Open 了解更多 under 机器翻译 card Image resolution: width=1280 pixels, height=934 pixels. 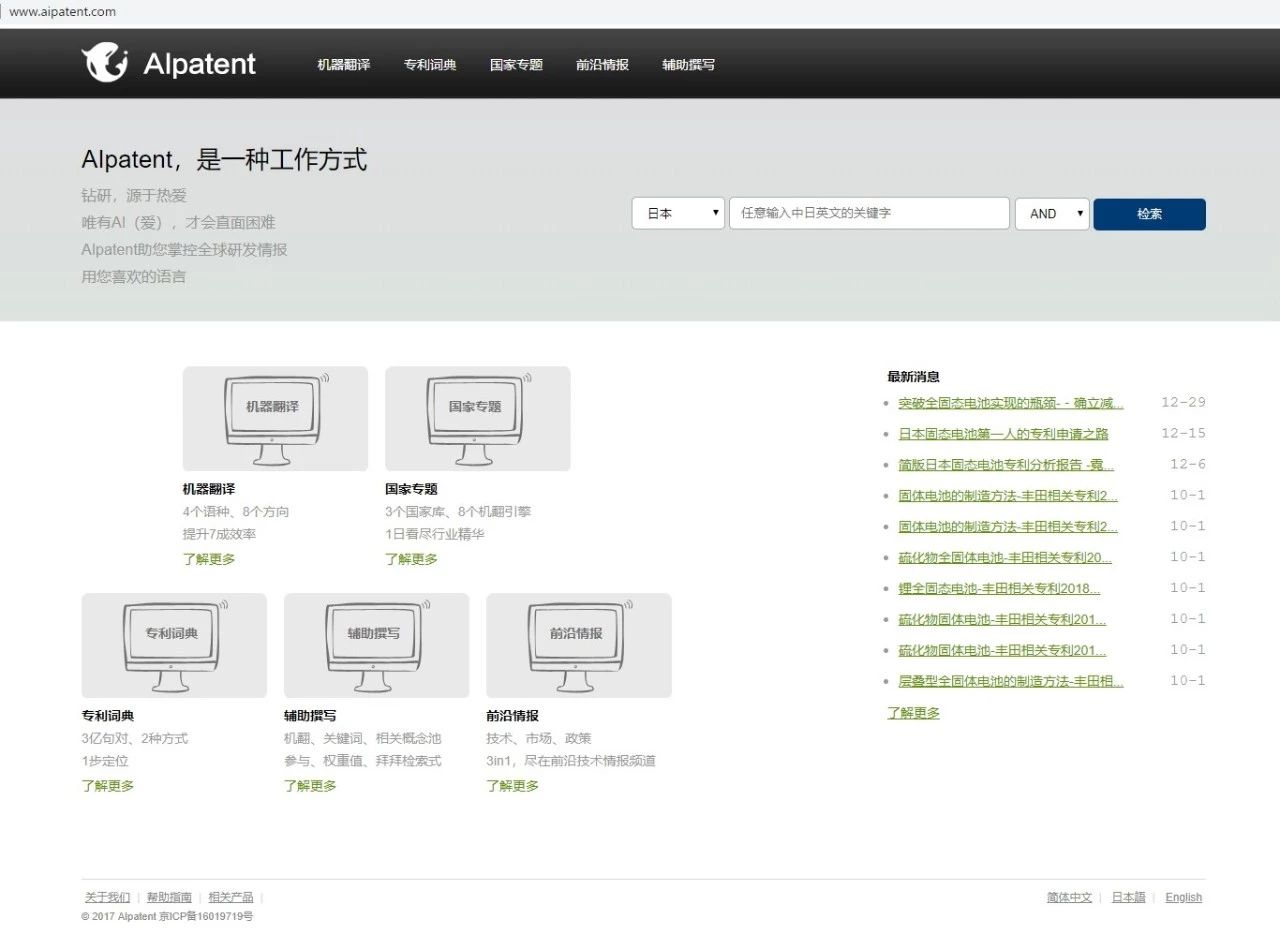[209, 559]
